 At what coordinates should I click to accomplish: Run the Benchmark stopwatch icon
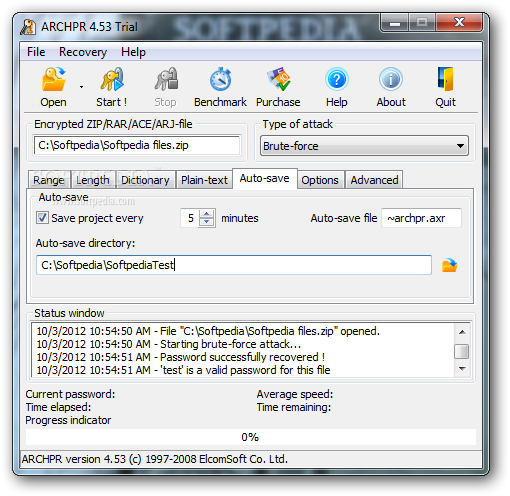220,79
